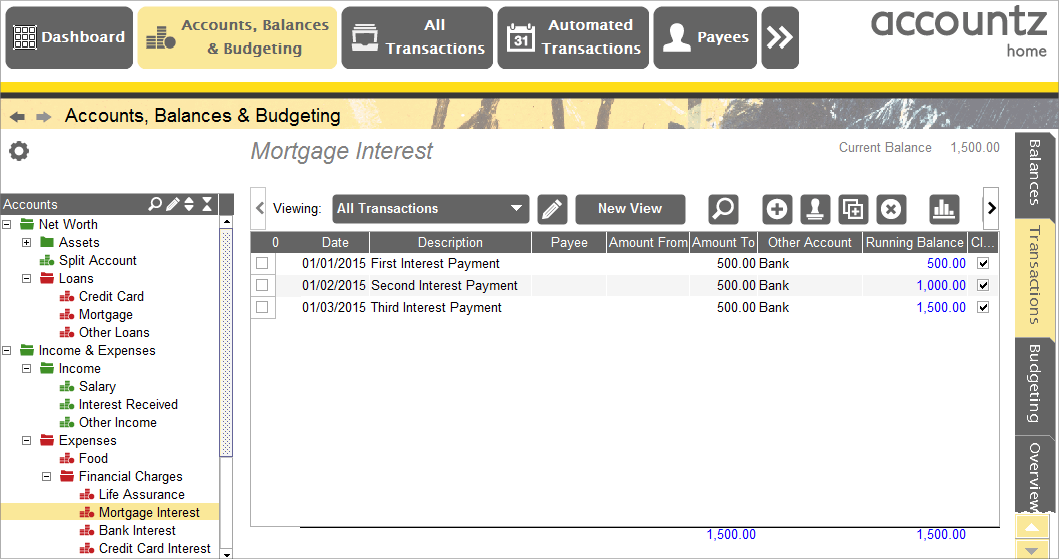
Task: Click the stamp icon in transaction toolbar
Action: [x=815, y=209]
